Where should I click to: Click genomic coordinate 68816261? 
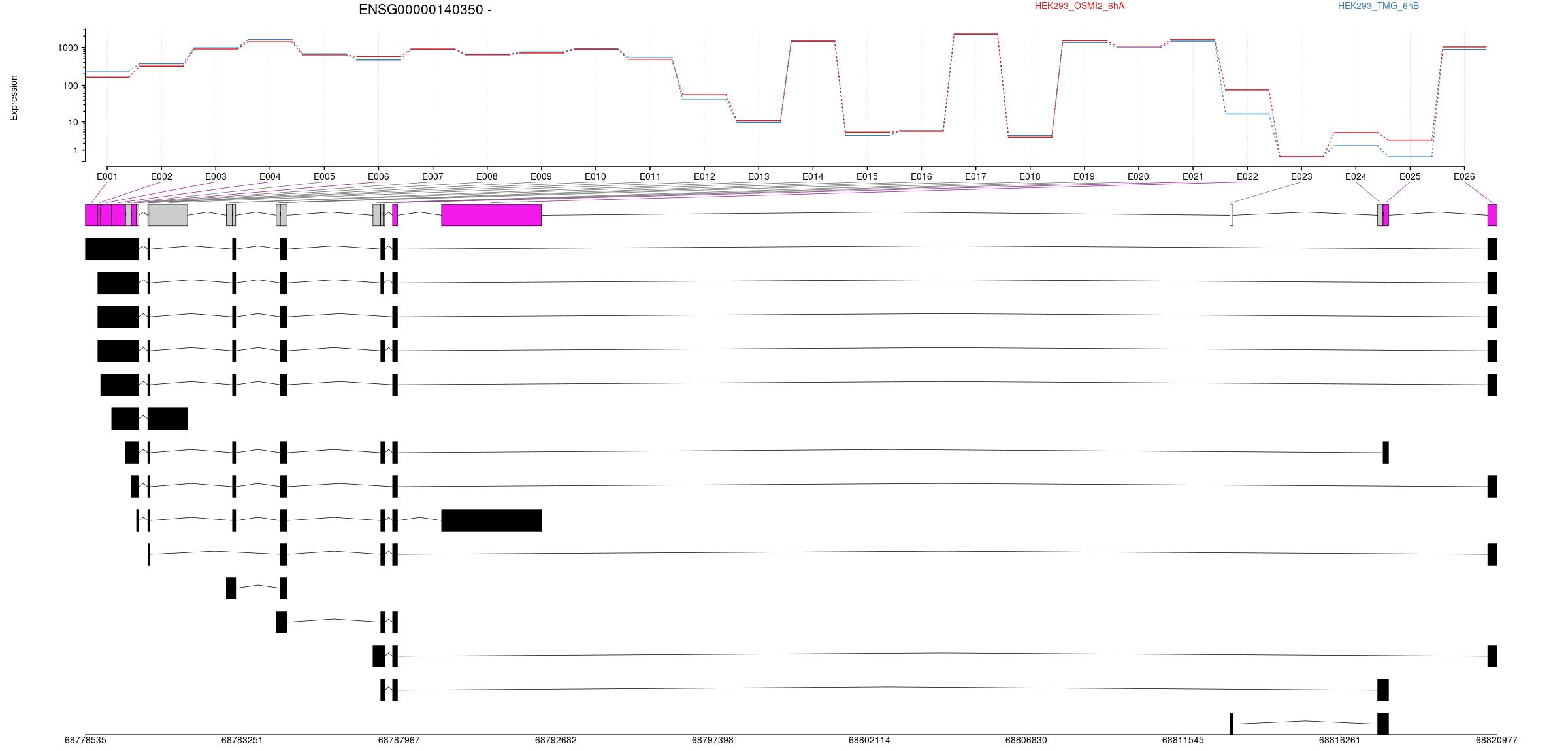coord(1340,740)
